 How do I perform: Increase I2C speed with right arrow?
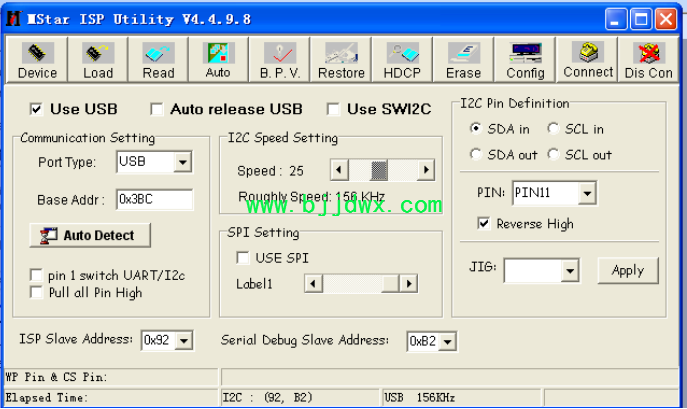click(x=426, y=170)
